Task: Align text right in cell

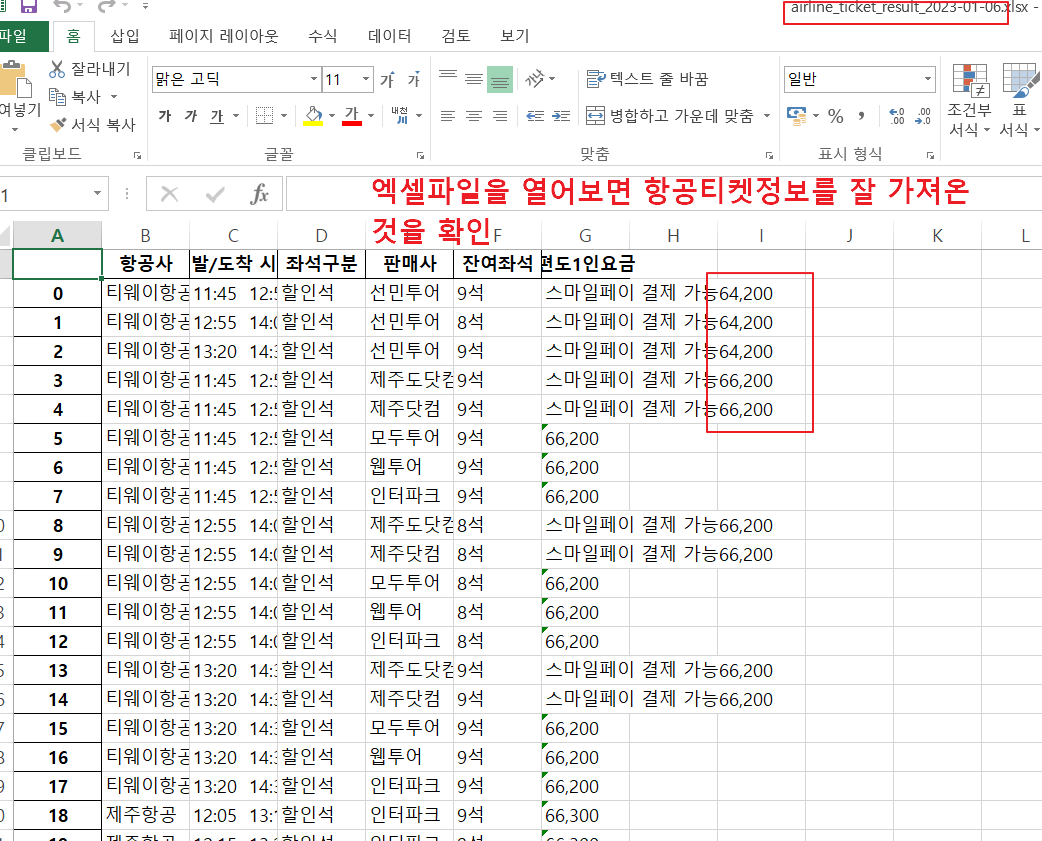Action: point(500,116)
